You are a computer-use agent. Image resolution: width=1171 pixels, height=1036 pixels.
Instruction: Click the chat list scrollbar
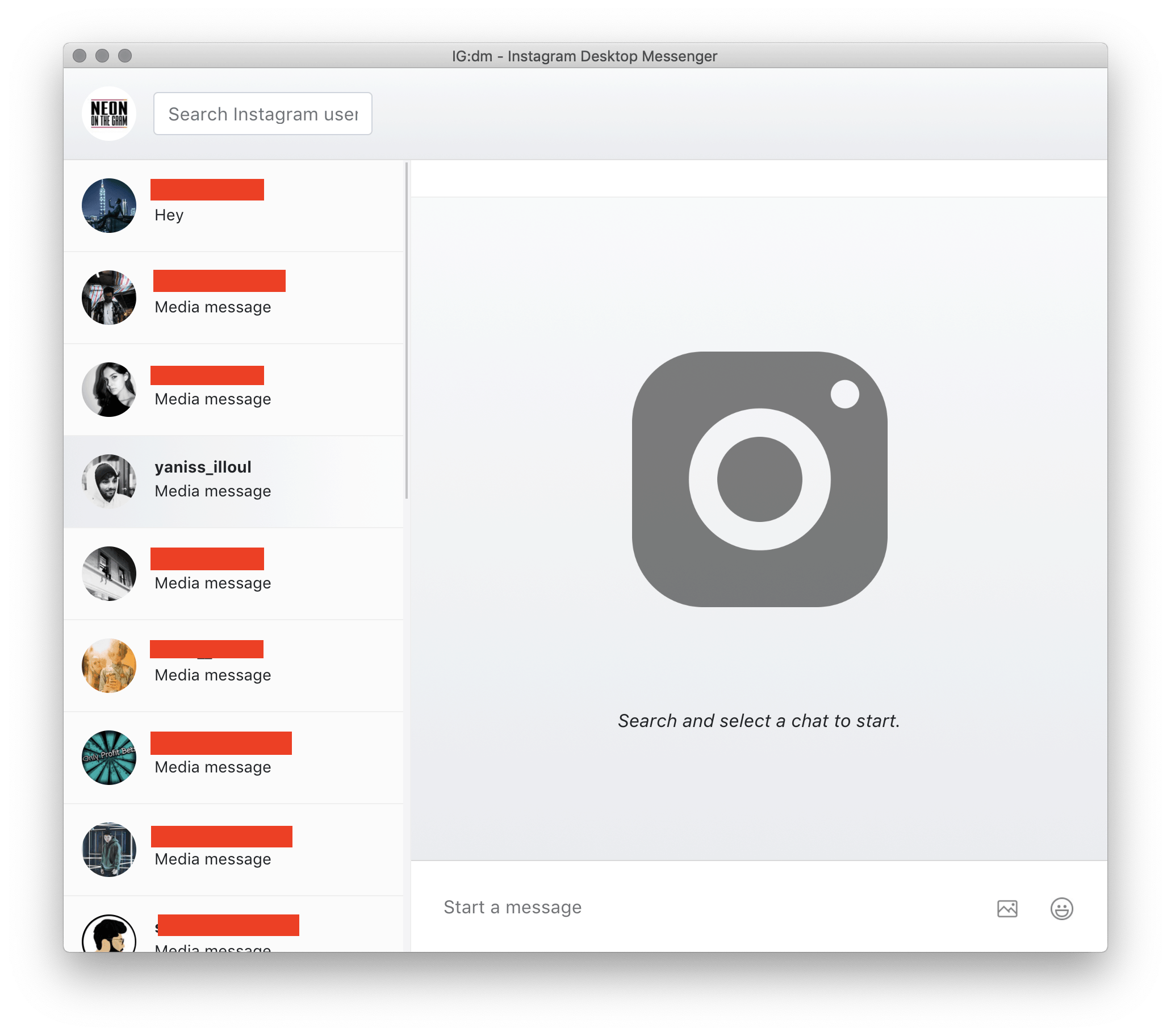(406, 331)
